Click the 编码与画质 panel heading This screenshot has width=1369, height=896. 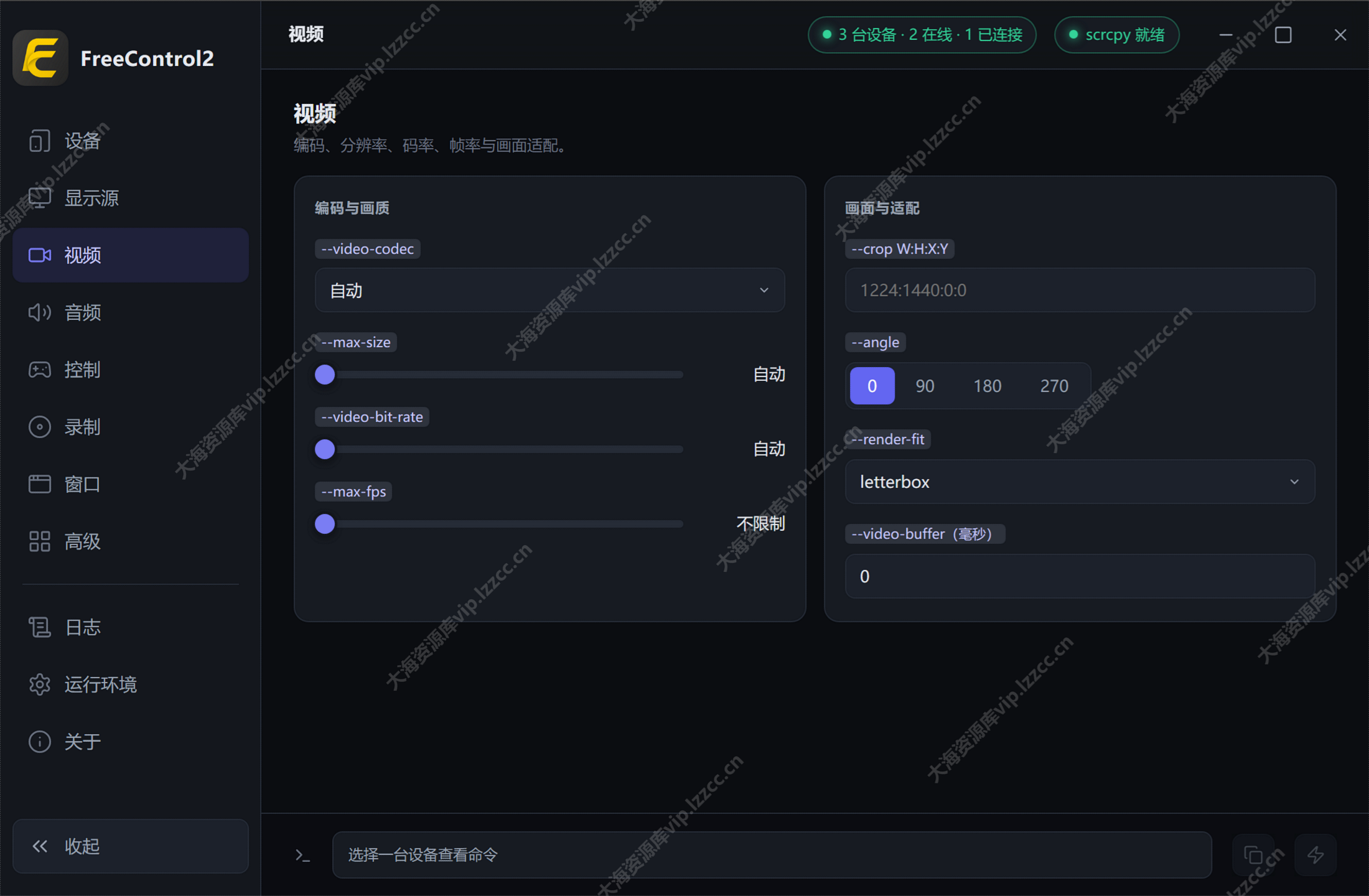(x=352, y=208)
